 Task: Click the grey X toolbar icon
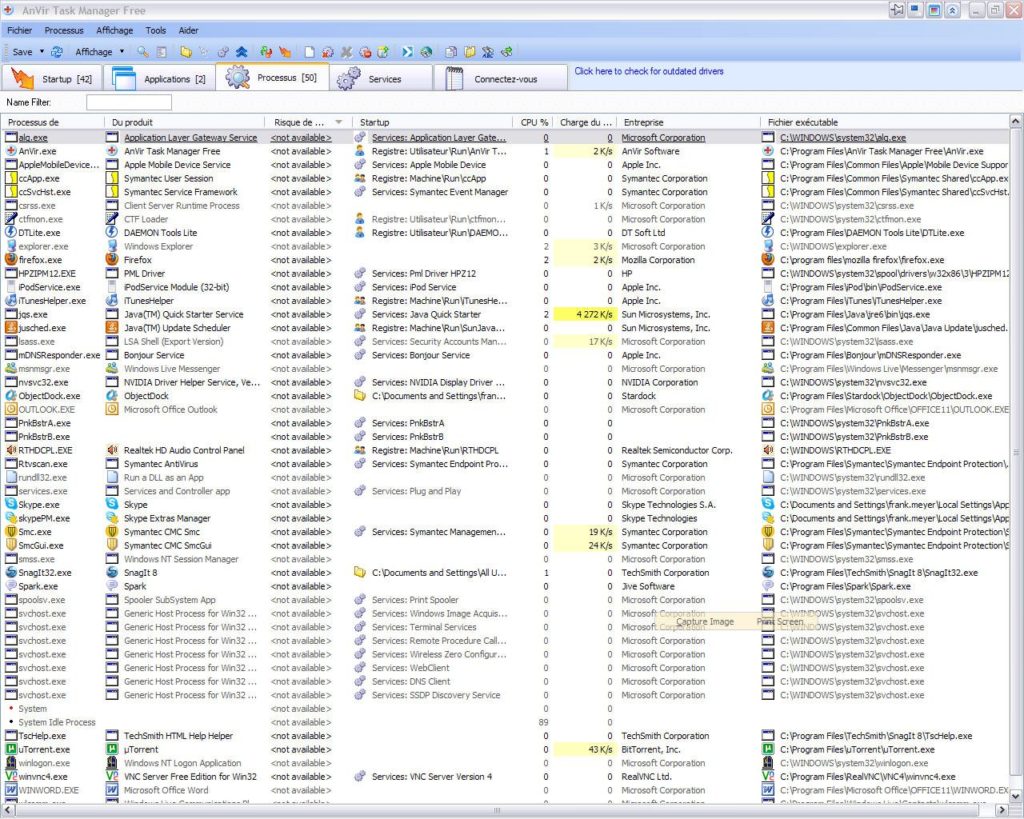tap(347, 52)
